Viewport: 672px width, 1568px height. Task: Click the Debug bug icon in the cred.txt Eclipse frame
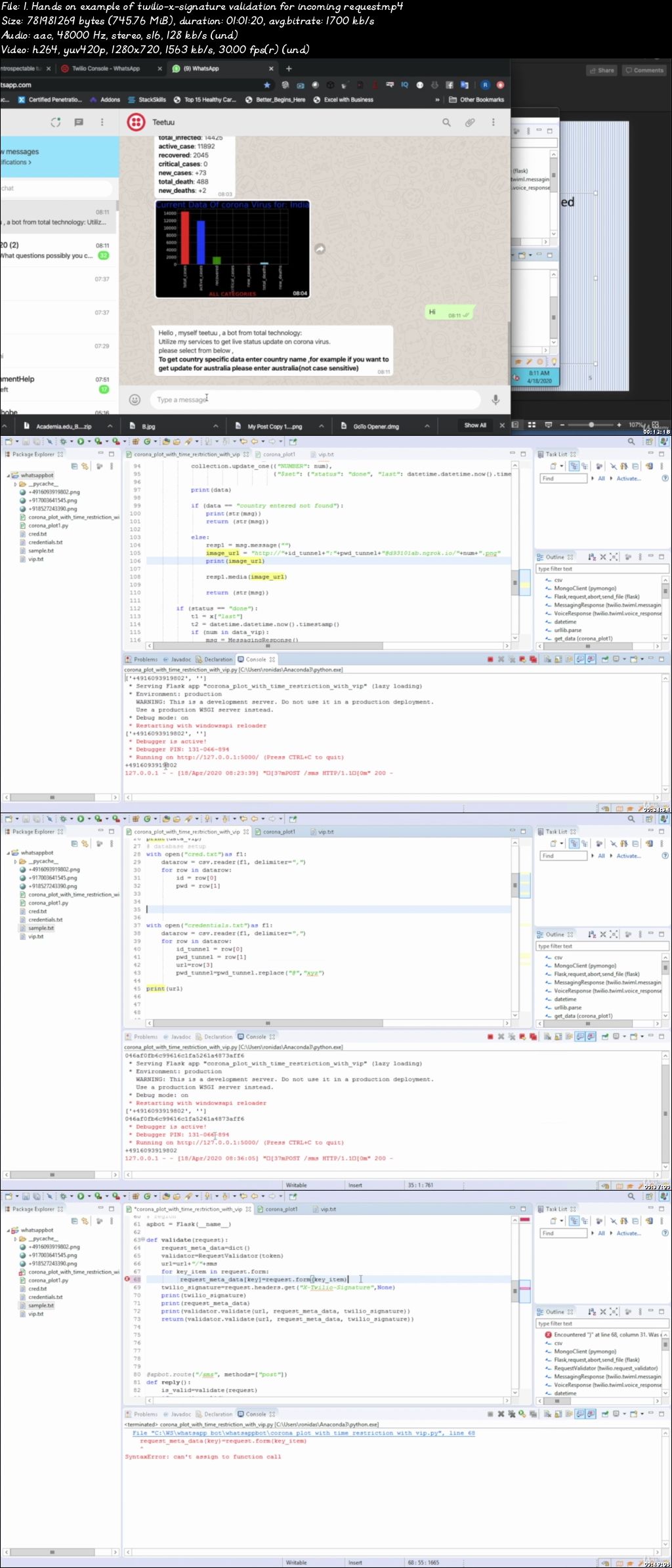click(x=63, y=819)
